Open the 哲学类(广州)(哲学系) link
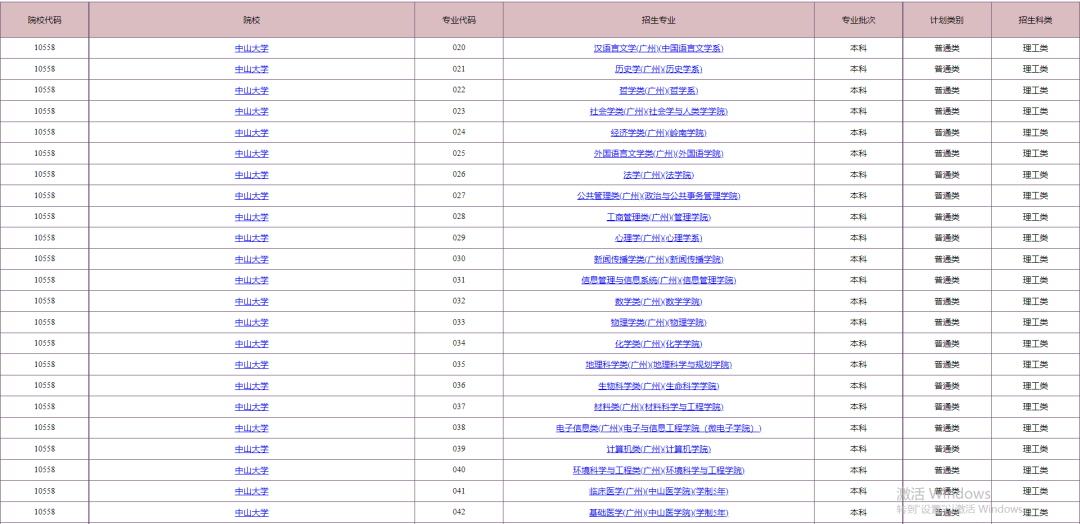Viewport: 1080px width, 524px height. click(658, 90)
